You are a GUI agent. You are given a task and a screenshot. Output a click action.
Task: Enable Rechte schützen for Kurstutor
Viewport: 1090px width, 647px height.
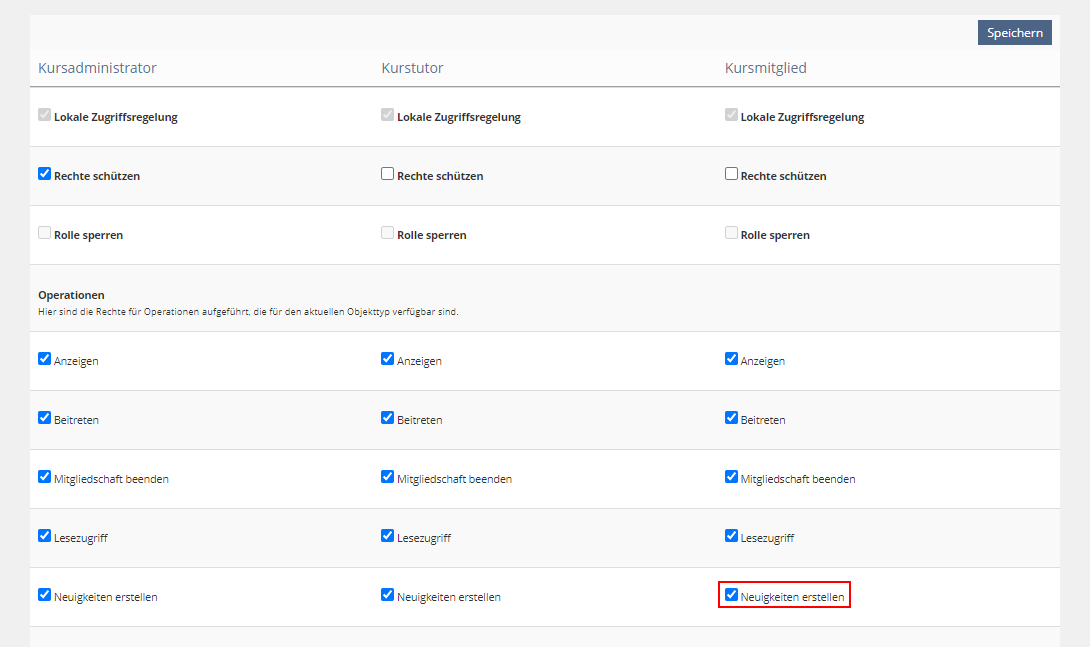coord(388,174)
